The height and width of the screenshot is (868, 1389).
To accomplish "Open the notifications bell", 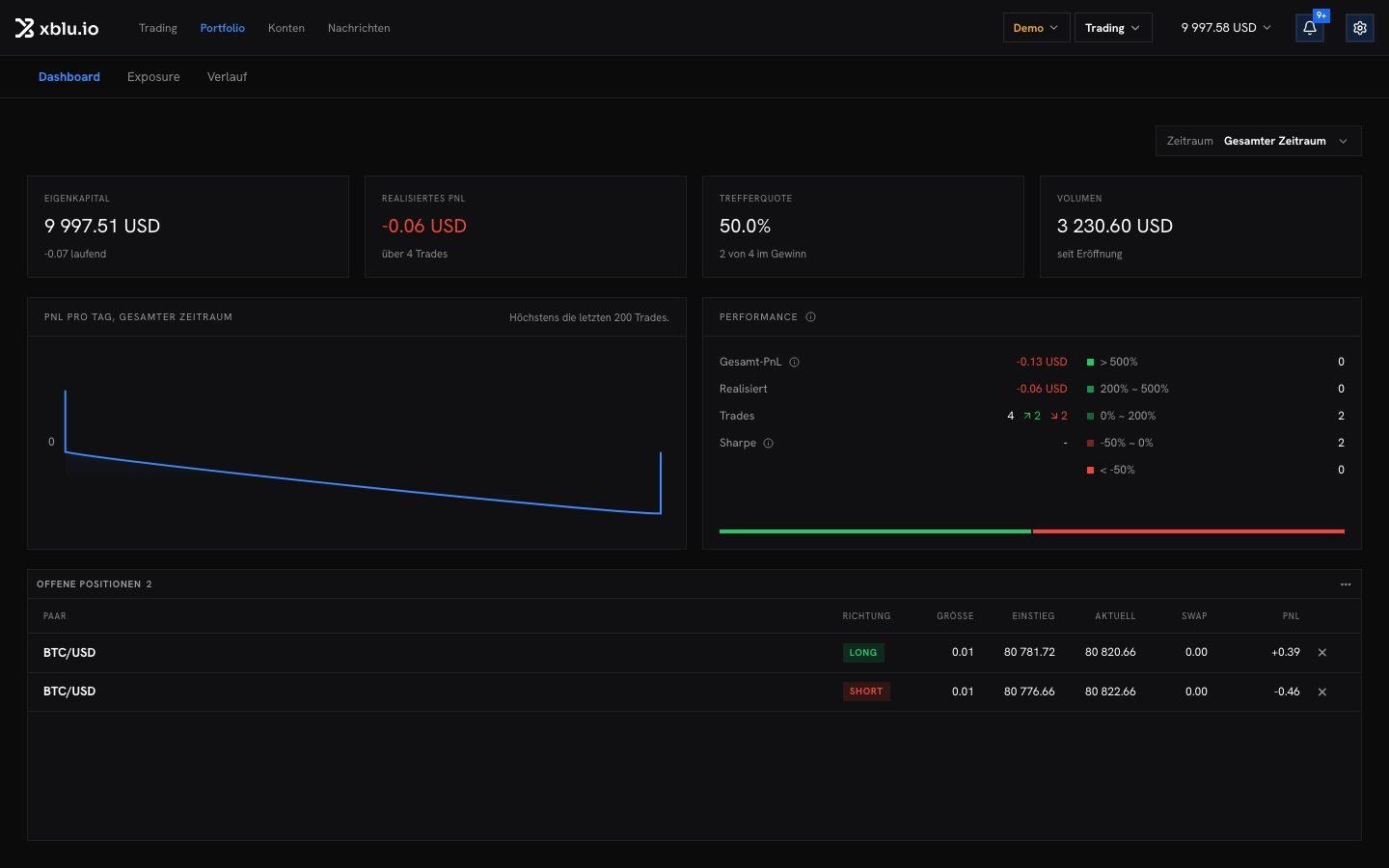I will [x=1310, y=28].
